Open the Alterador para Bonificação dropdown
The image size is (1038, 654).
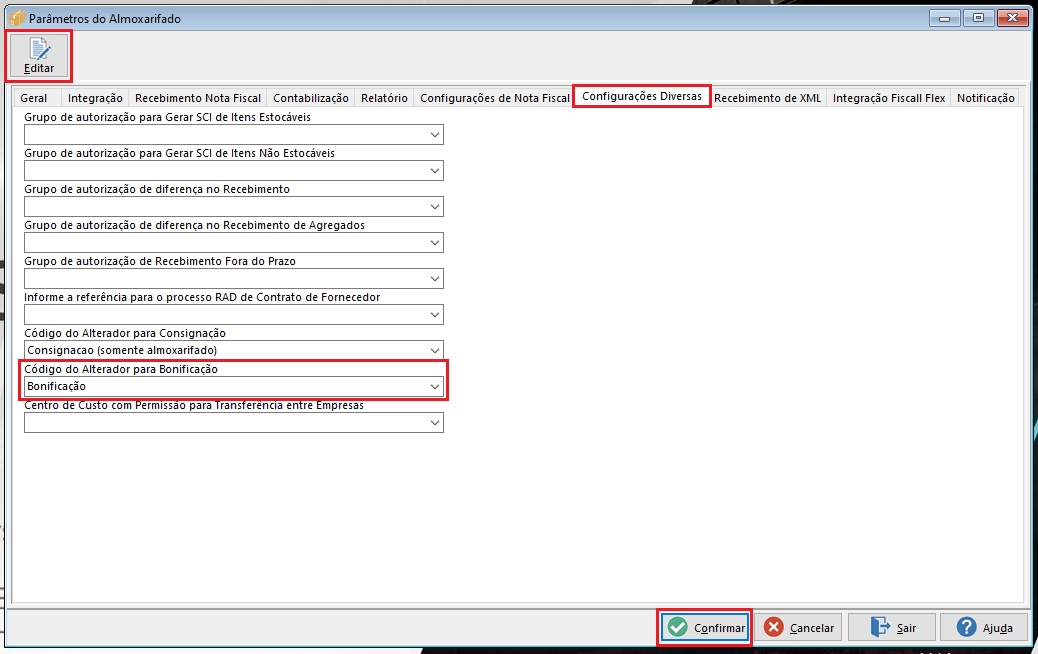(434, 387)
